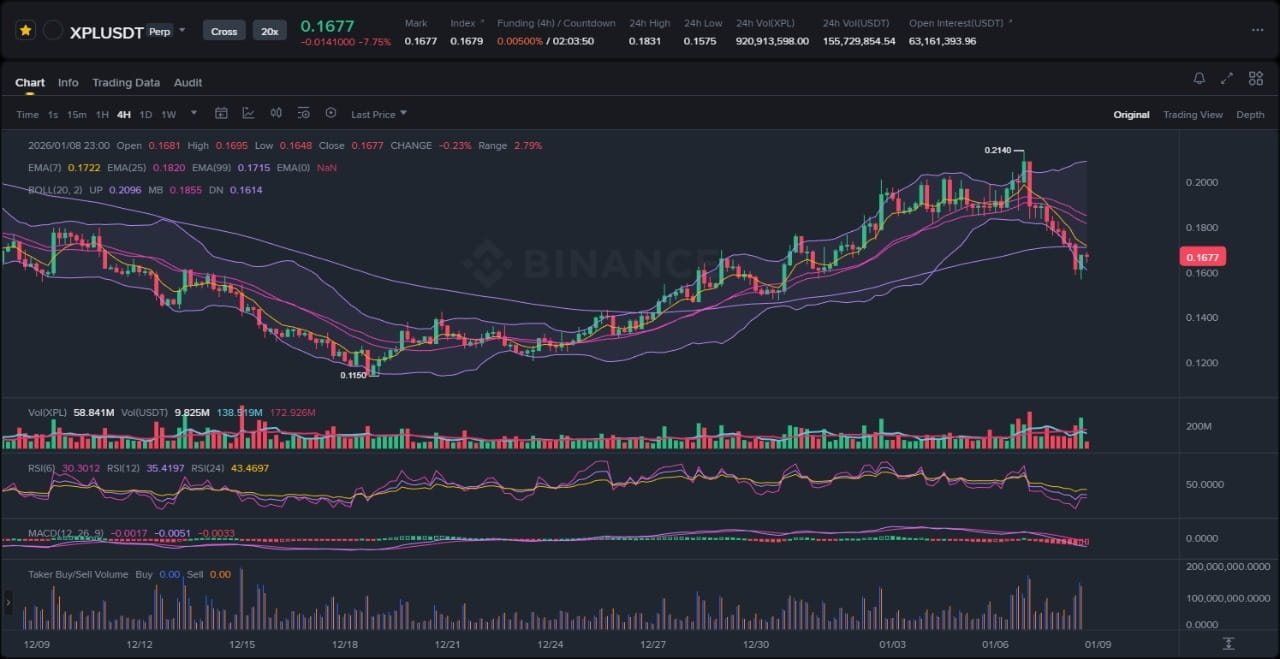Open the calendar date-range icon
Screen dimensions: 1280x659
[221, 113]
